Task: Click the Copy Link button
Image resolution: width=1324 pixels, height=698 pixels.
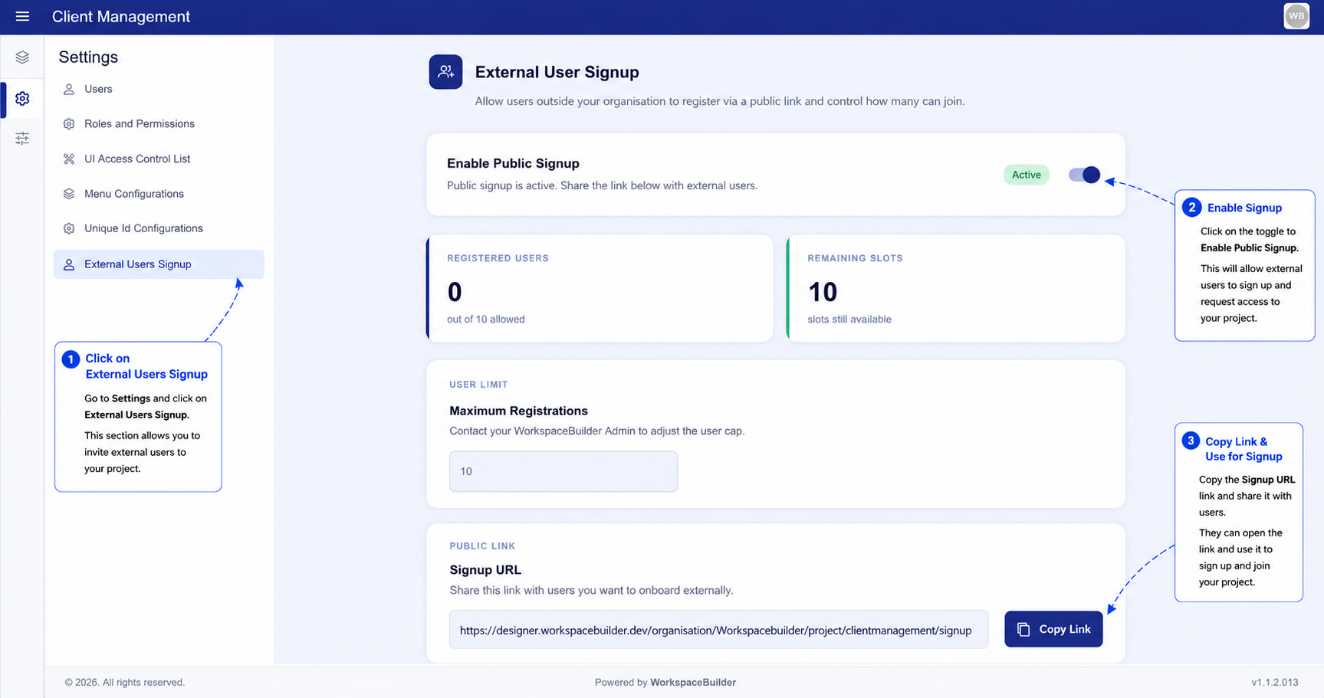Action: click(x=1053, y=629)
